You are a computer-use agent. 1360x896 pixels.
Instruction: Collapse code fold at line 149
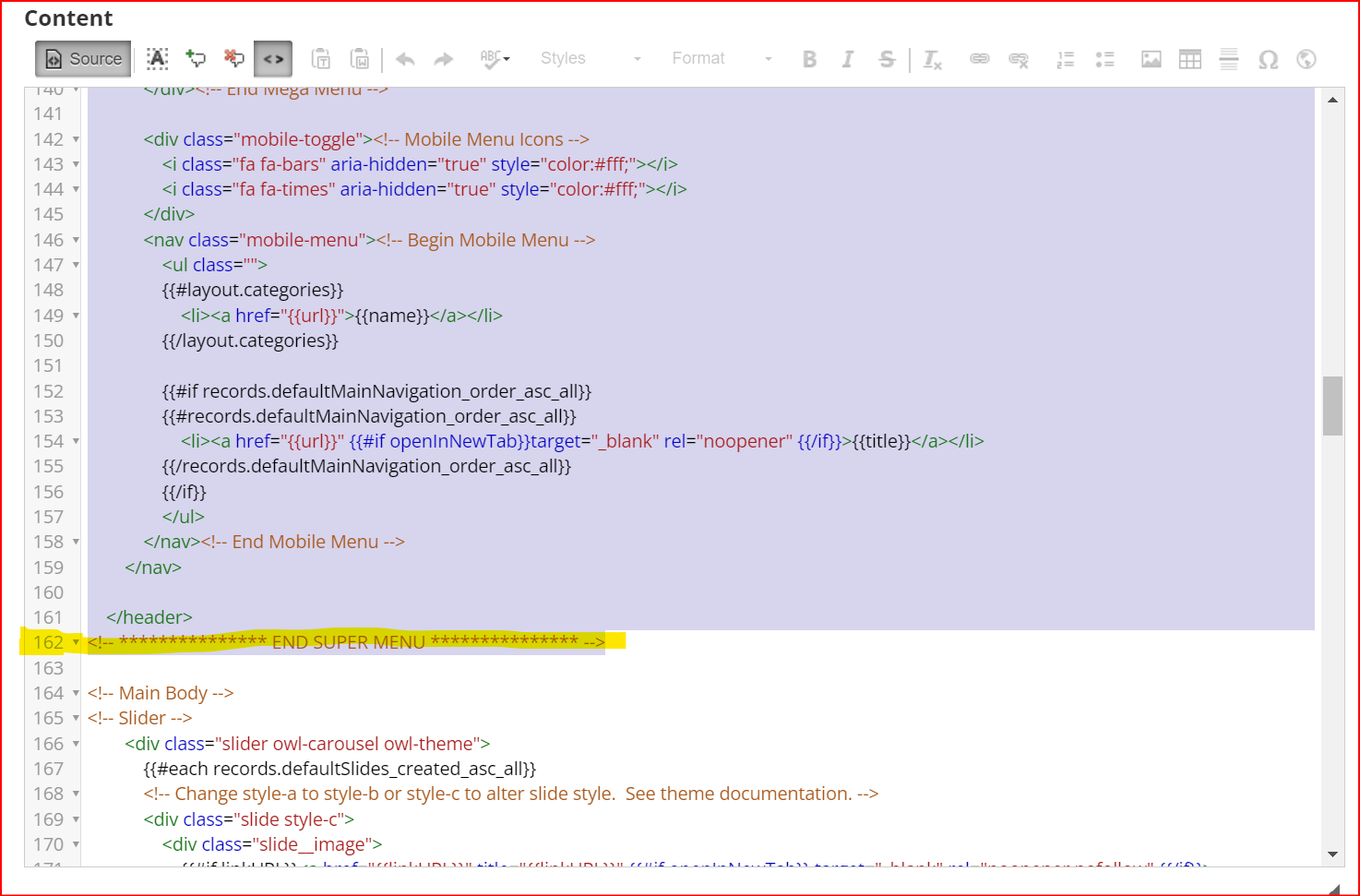[76, 316]
